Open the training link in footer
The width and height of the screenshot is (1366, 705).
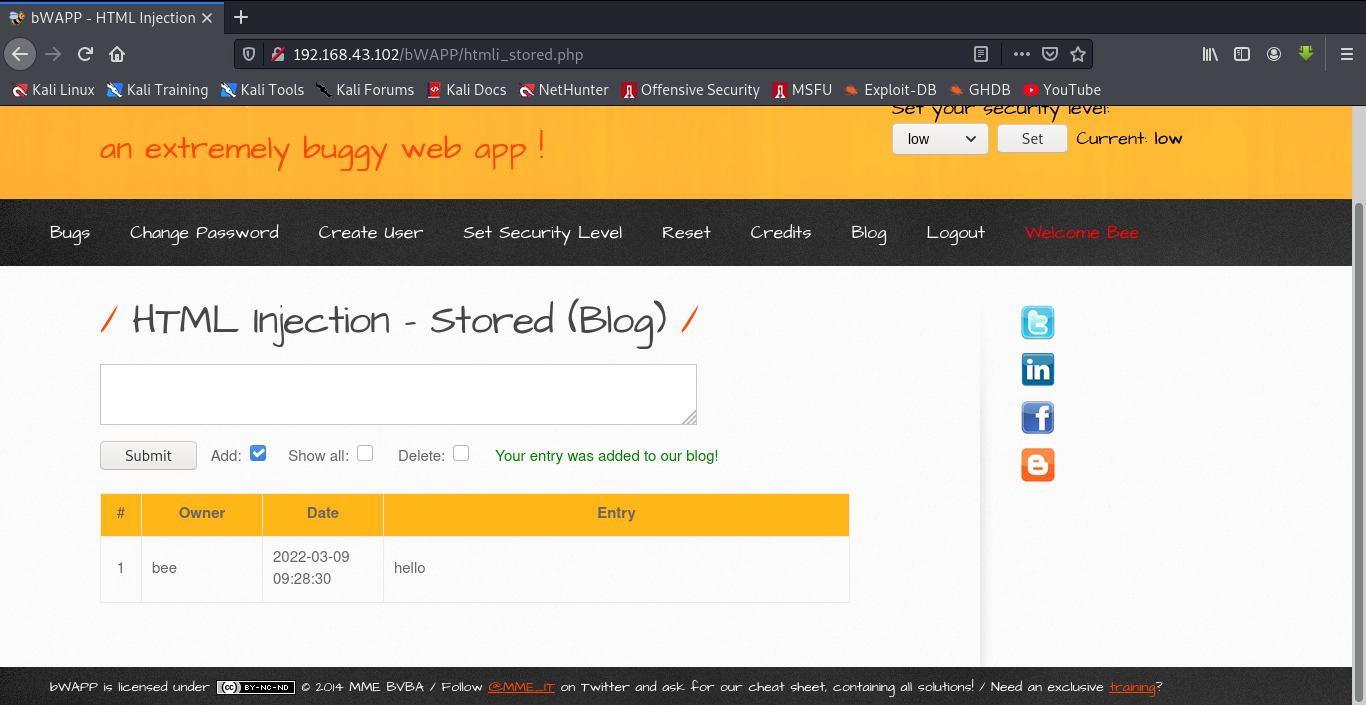coord(1132,687)
